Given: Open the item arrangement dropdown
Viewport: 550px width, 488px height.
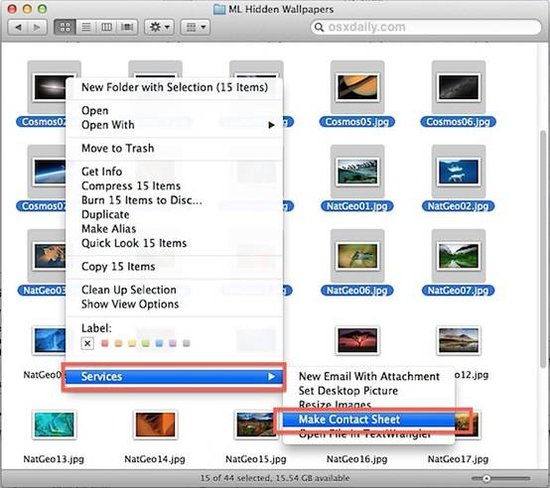Looking at the screenshot, I should [195, 27].
